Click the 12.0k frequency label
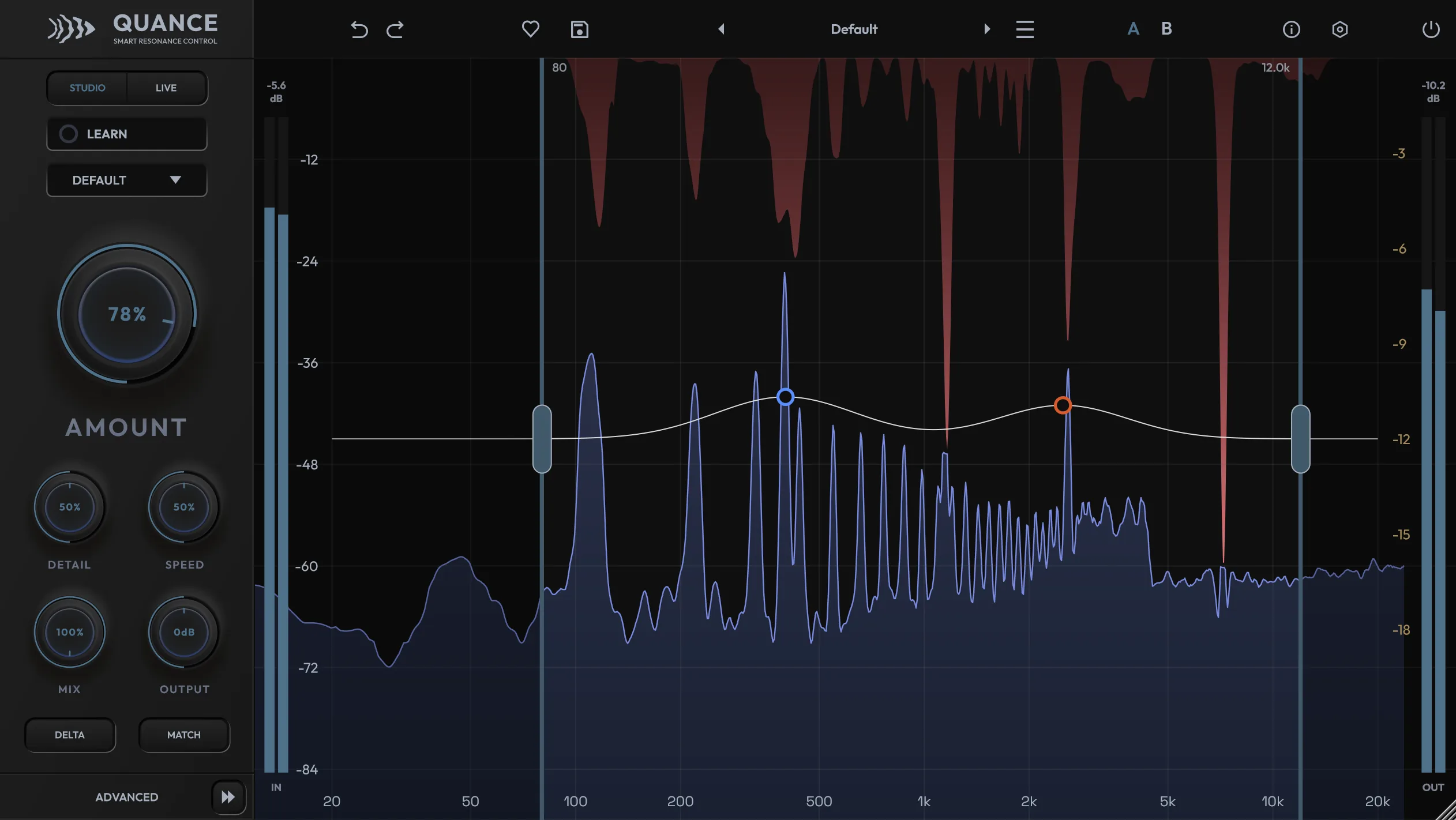Viewport: 1456px width, 820px height. 1275,67
